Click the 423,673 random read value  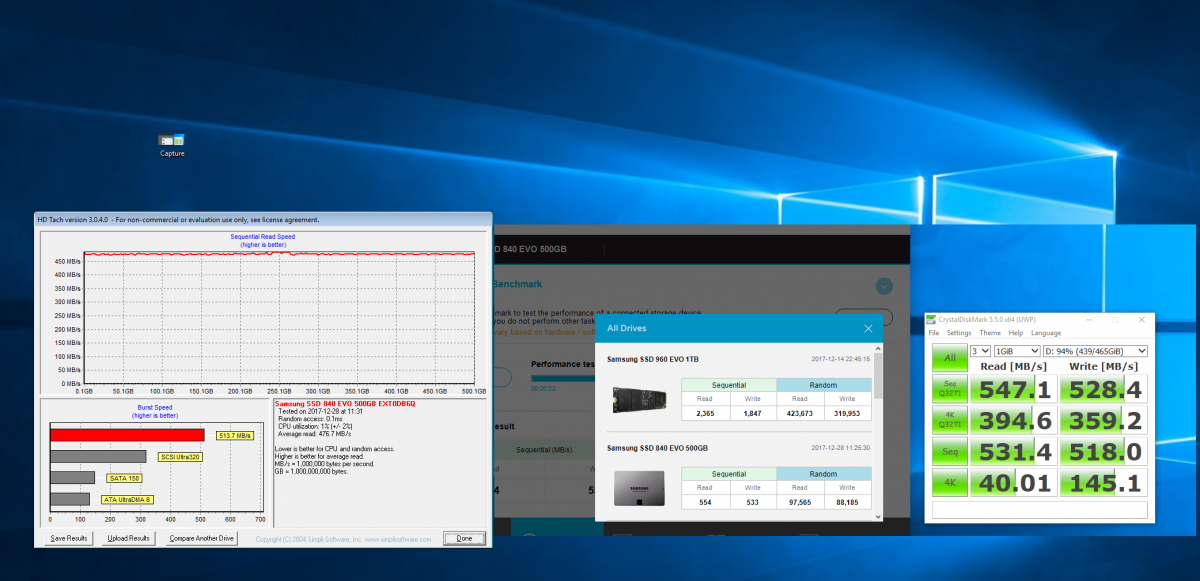(x=800, y=413)
